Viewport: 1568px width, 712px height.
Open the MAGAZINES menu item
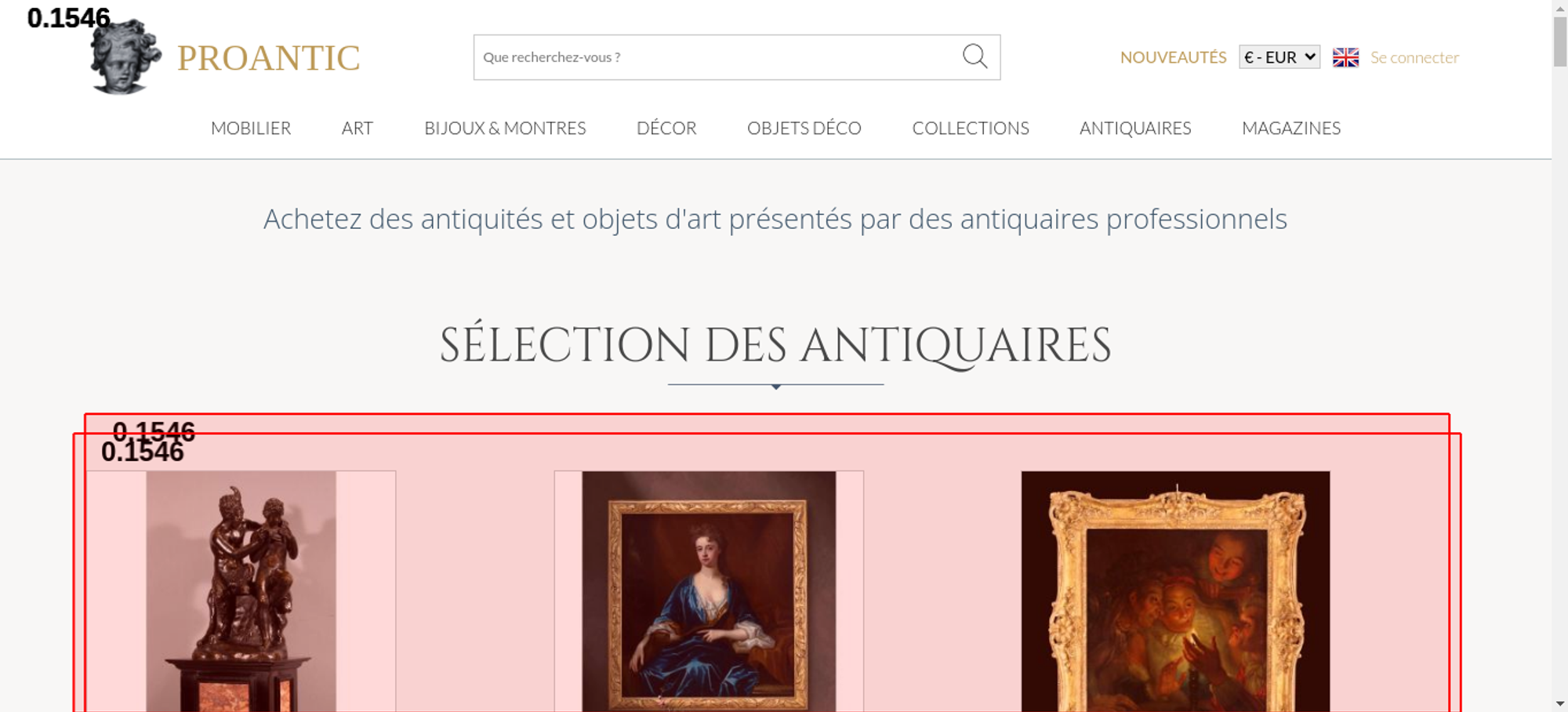(x=1291, y=128)
